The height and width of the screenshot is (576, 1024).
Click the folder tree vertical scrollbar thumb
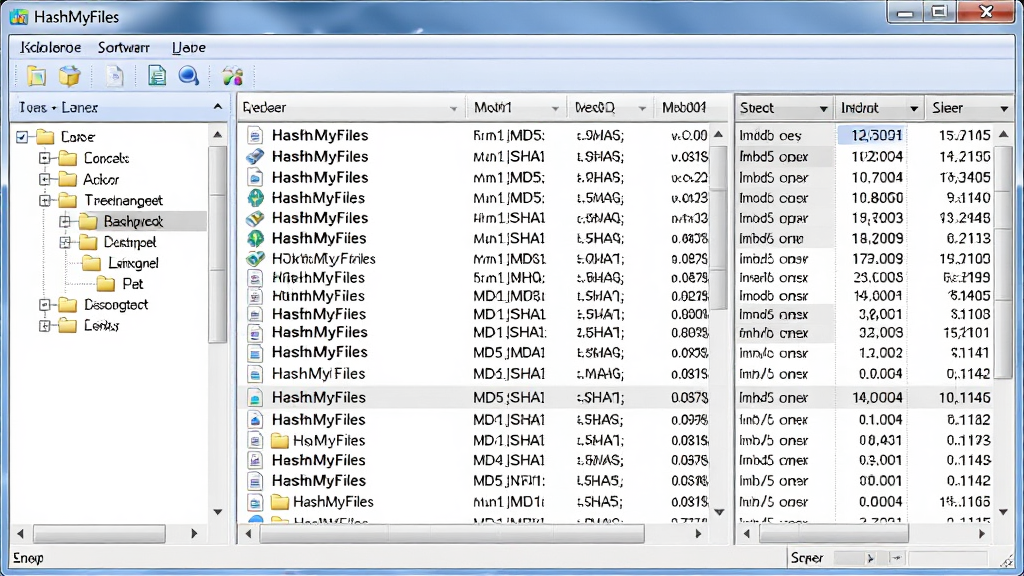click(217, 244)
